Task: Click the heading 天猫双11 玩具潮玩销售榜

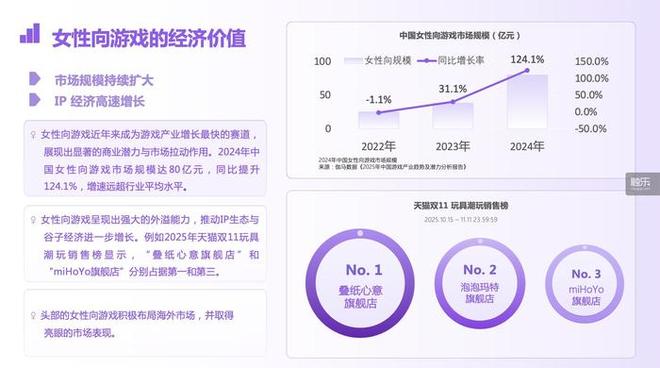Action: [x=460, y=205]
